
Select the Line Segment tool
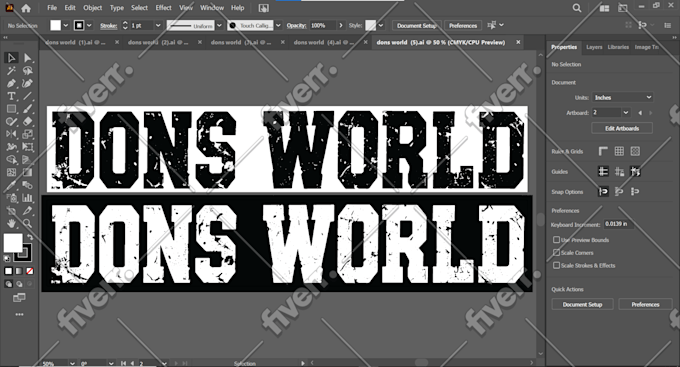(x=28, y=96)
